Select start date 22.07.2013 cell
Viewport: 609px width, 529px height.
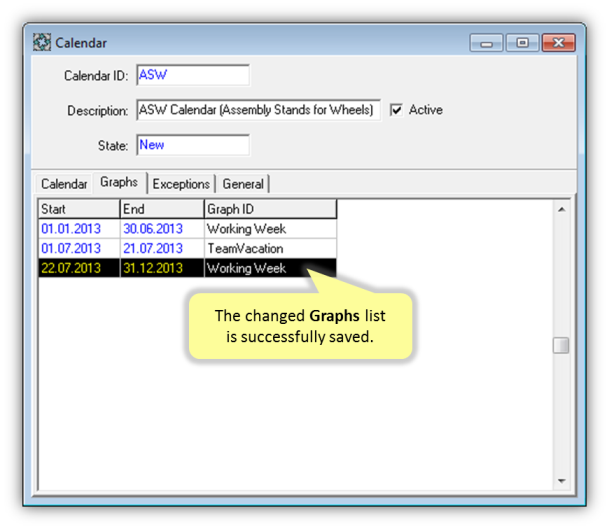79,268
